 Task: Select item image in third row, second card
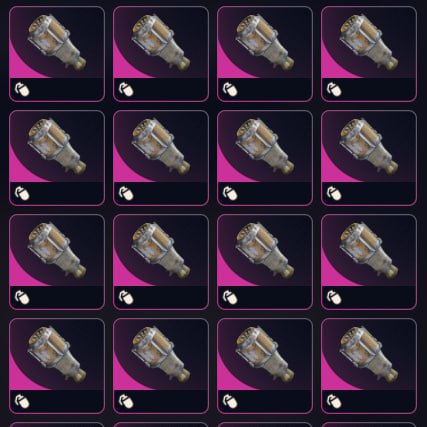coord(161,250)
